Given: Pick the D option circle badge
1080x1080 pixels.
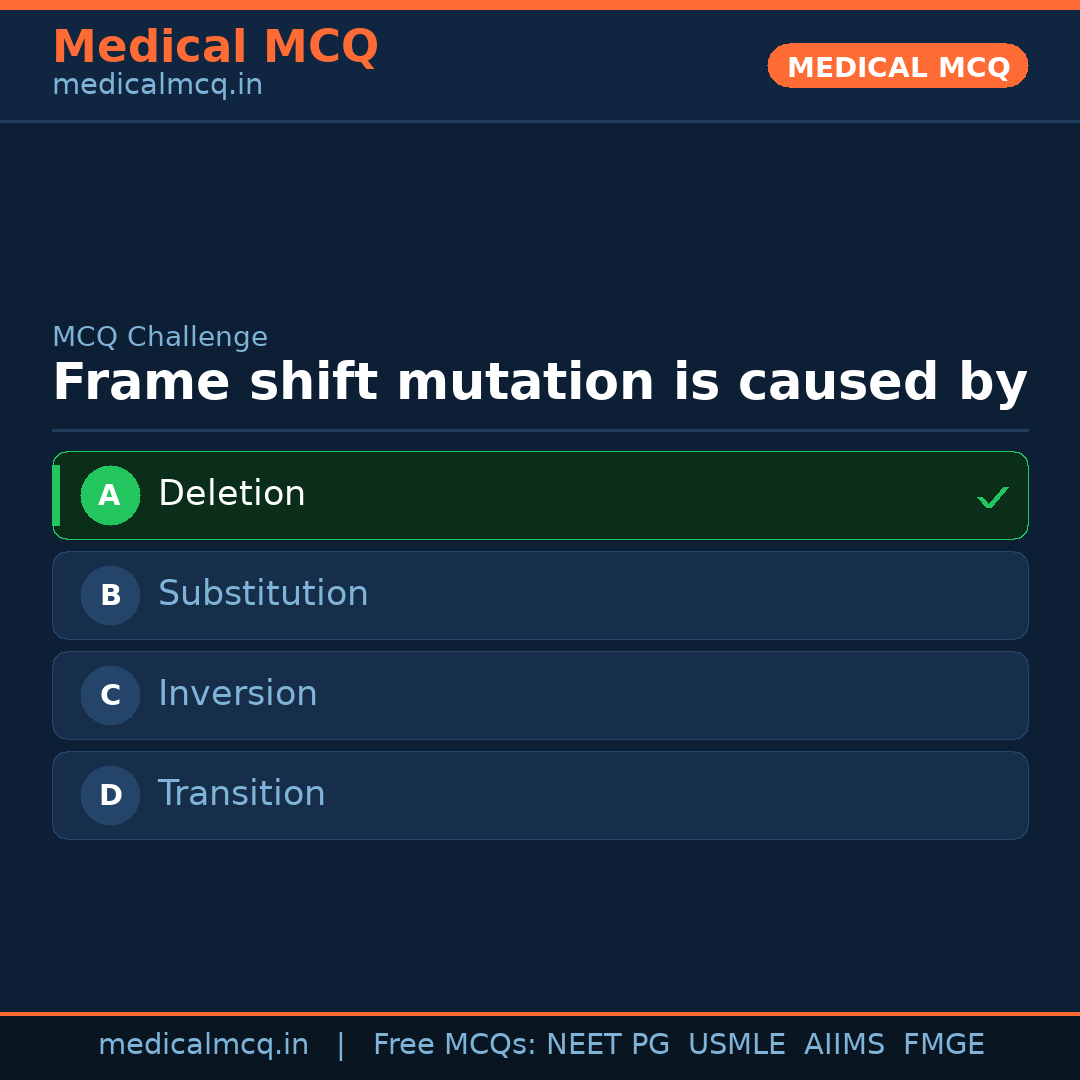Looking at the screenshot, I should pyautogui.click(x=110, y=795).
